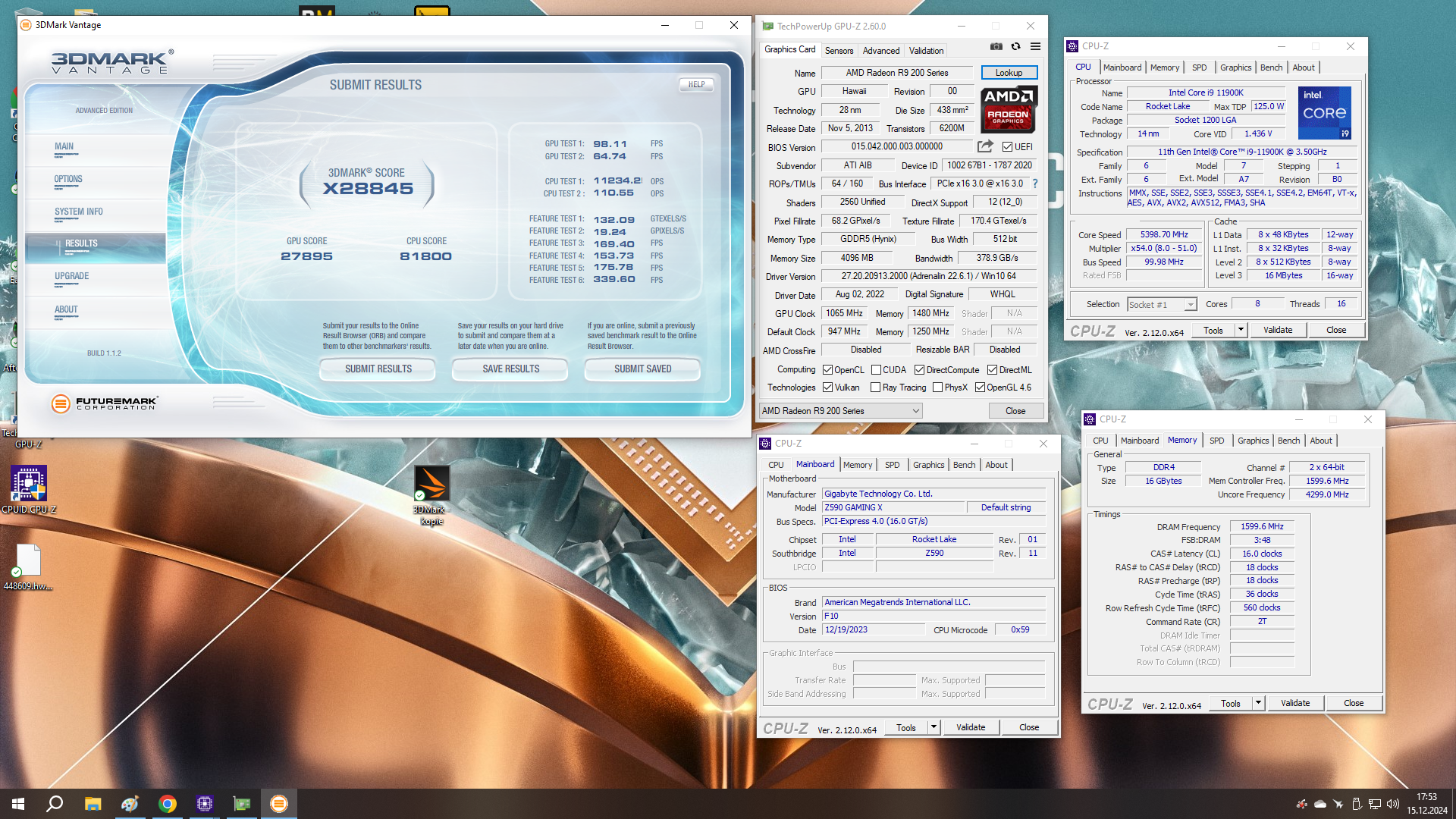Open the Socket #1 selection dropdown
The width and height of the screenshot is (1456, 819).
click(x=1162, y=305)
